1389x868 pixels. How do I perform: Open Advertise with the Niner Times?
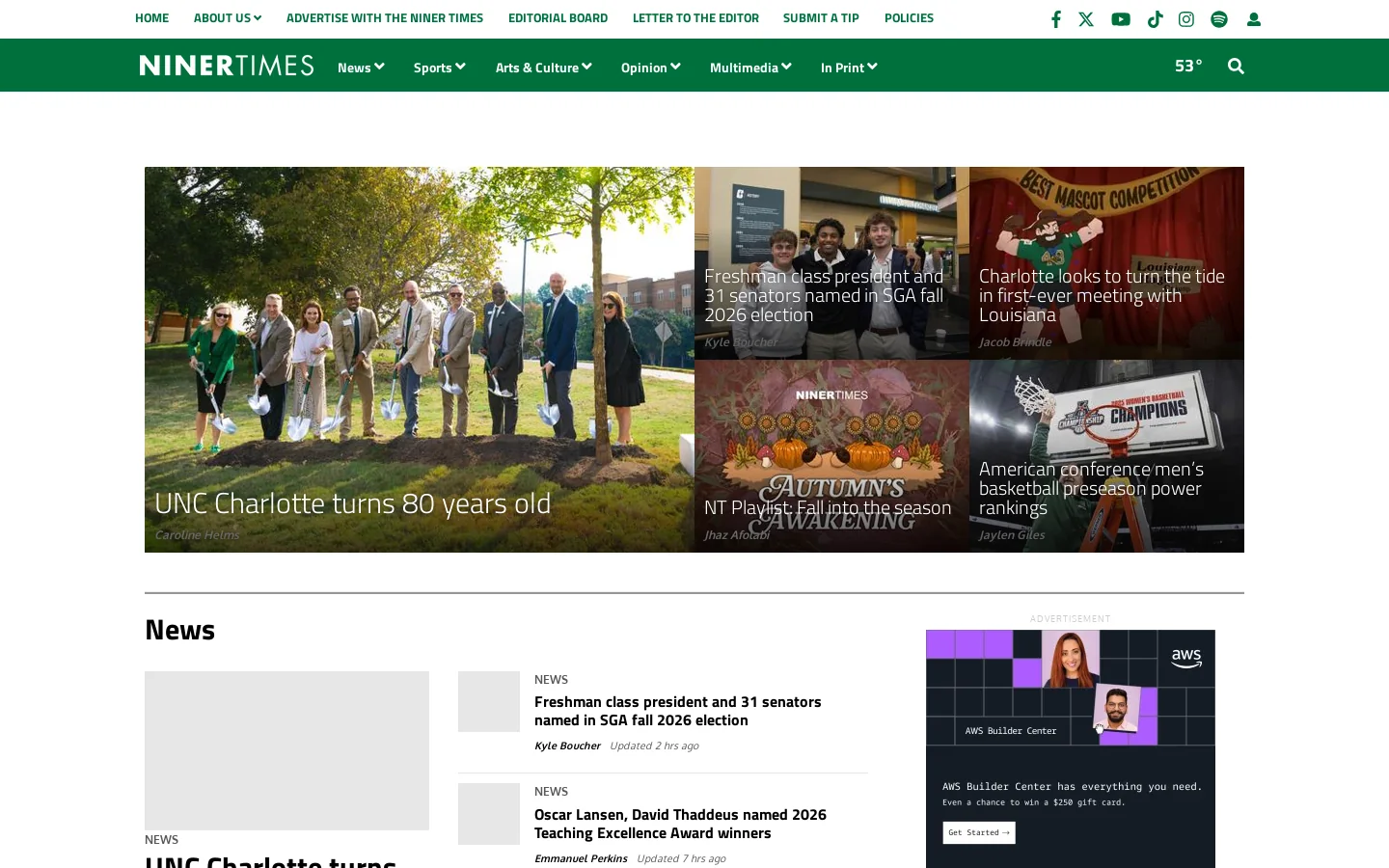pos(385,18)
